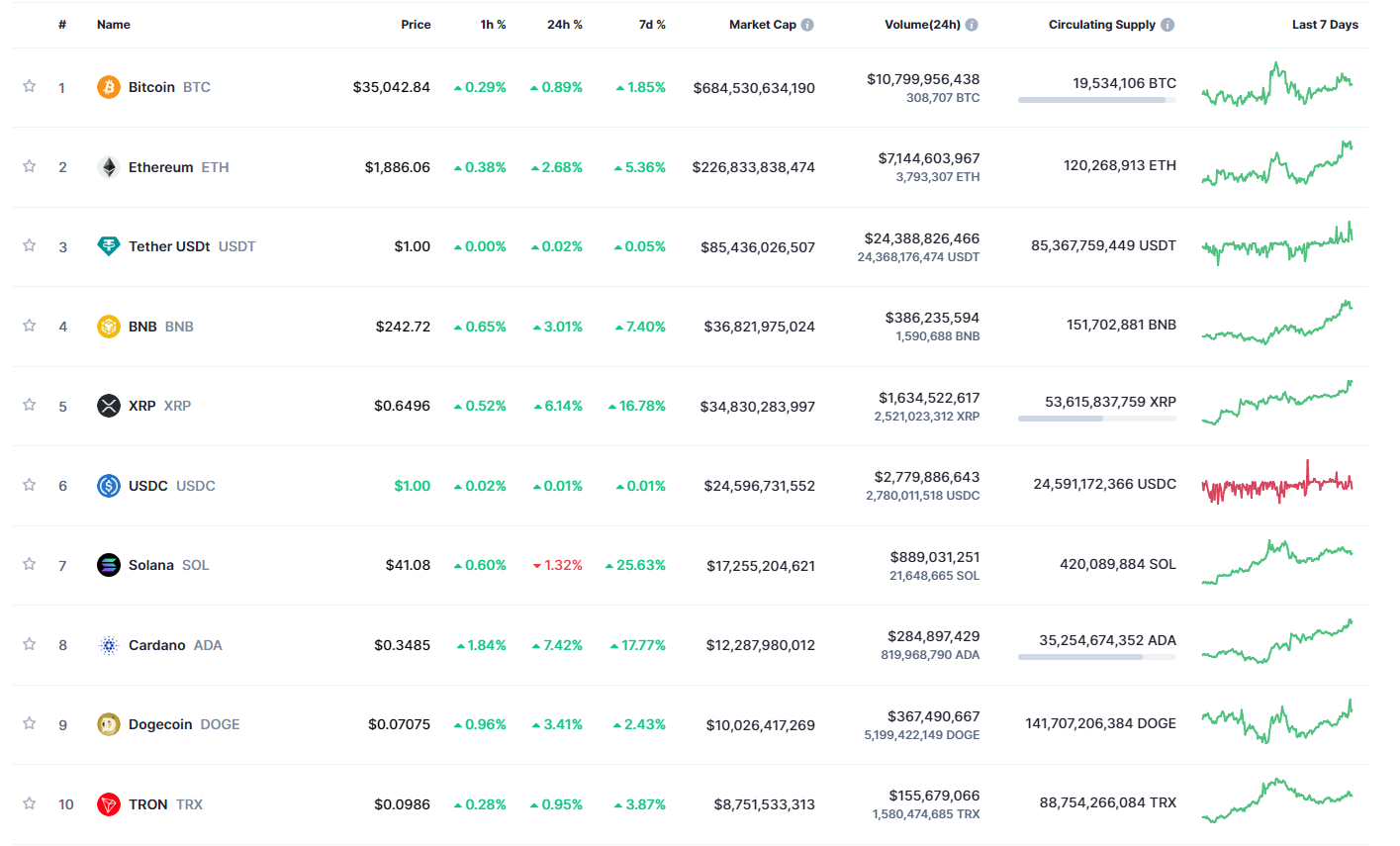Sort table by 24h % column
1400x846 pixels.
pos(565,25)
